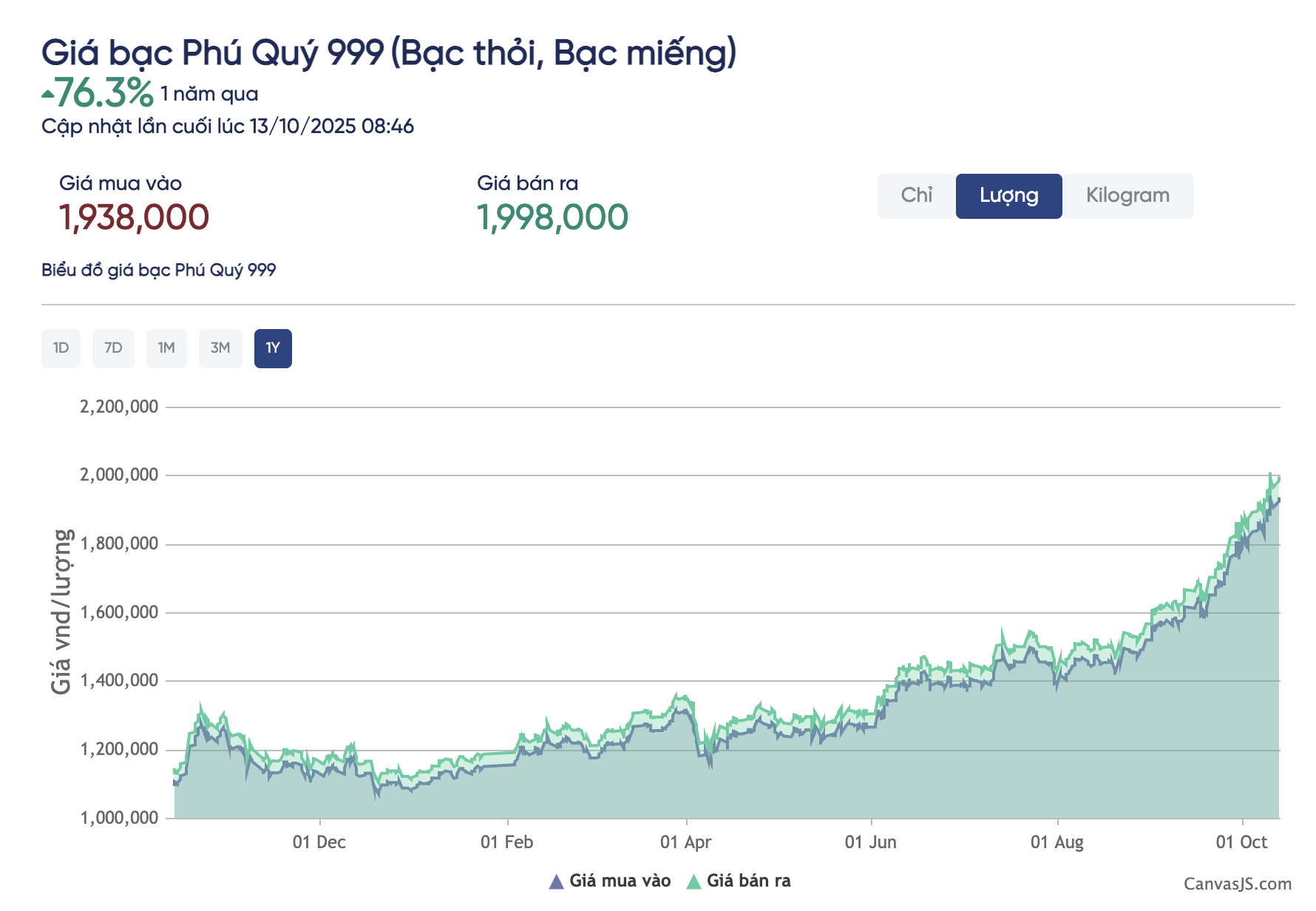Select the 1D time range
The image size is (1316, 911).
61,348
